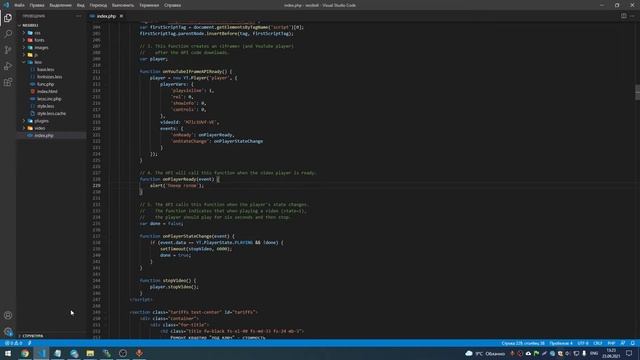Click the feedback icon in status bar

tap(623, 343)
